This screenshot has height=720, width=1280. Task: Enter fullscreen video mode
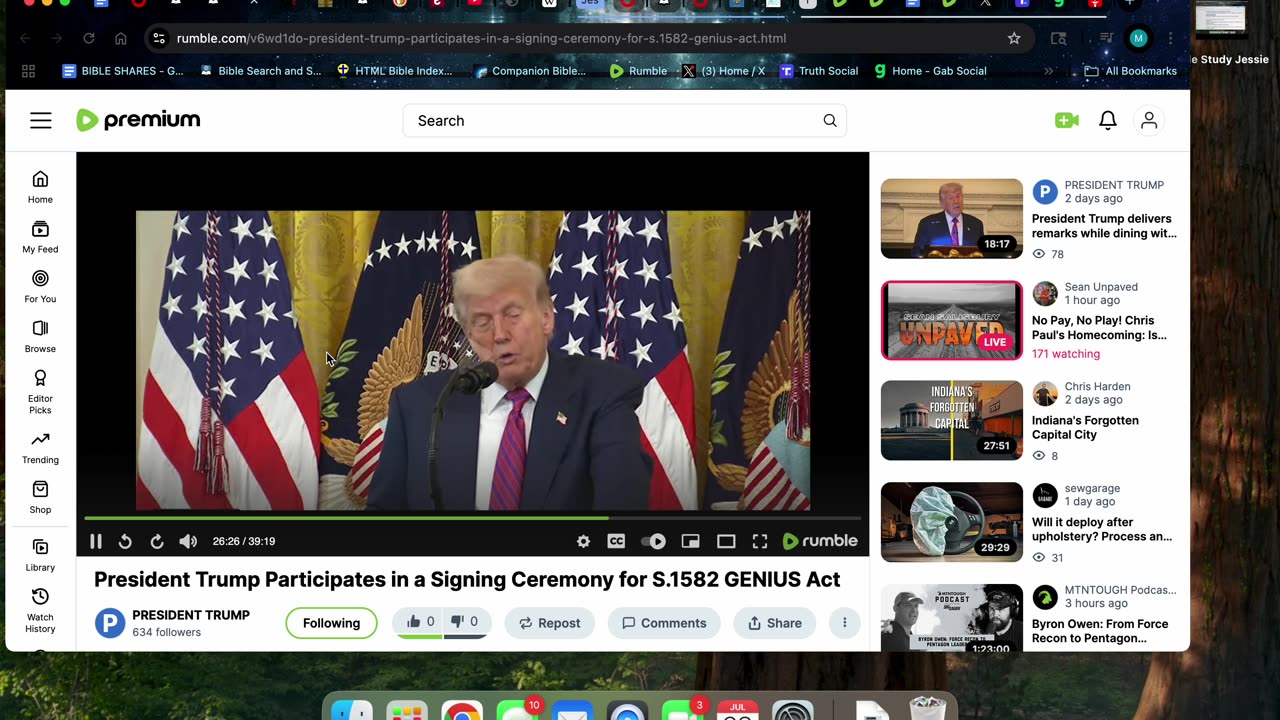coord(760,541)
